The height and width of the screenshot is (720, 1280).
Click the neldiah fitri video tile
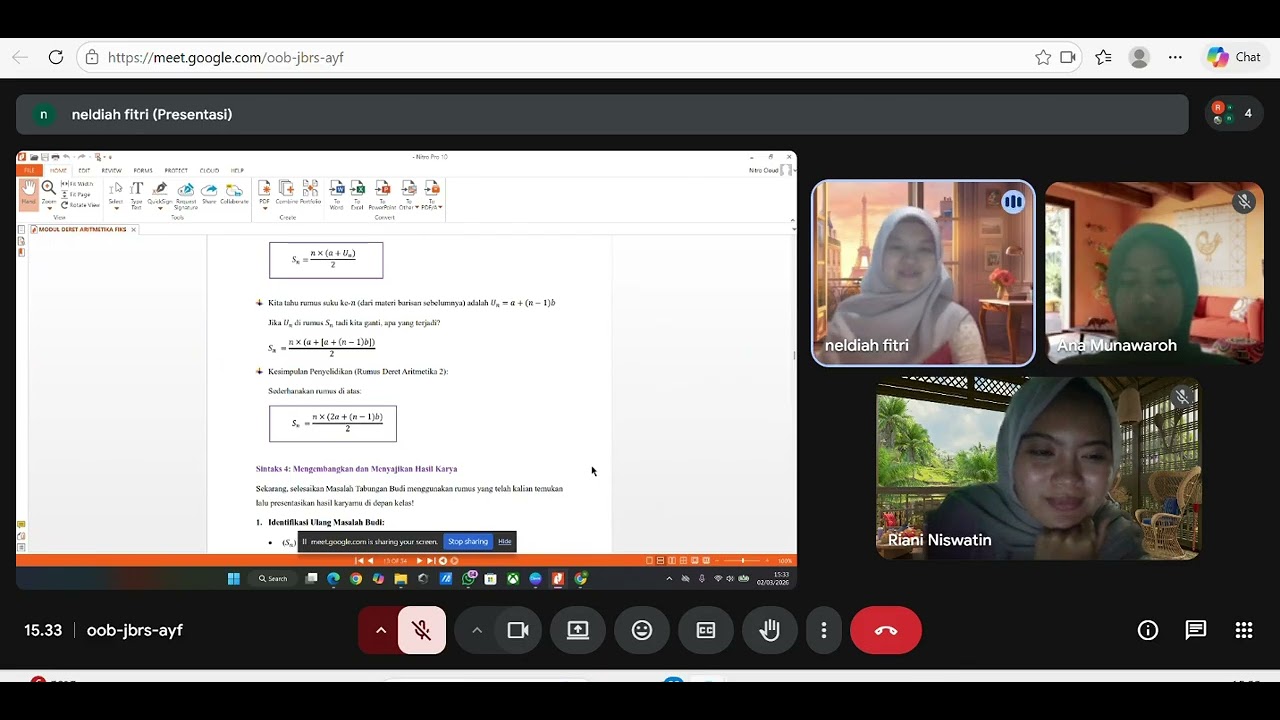923,273
